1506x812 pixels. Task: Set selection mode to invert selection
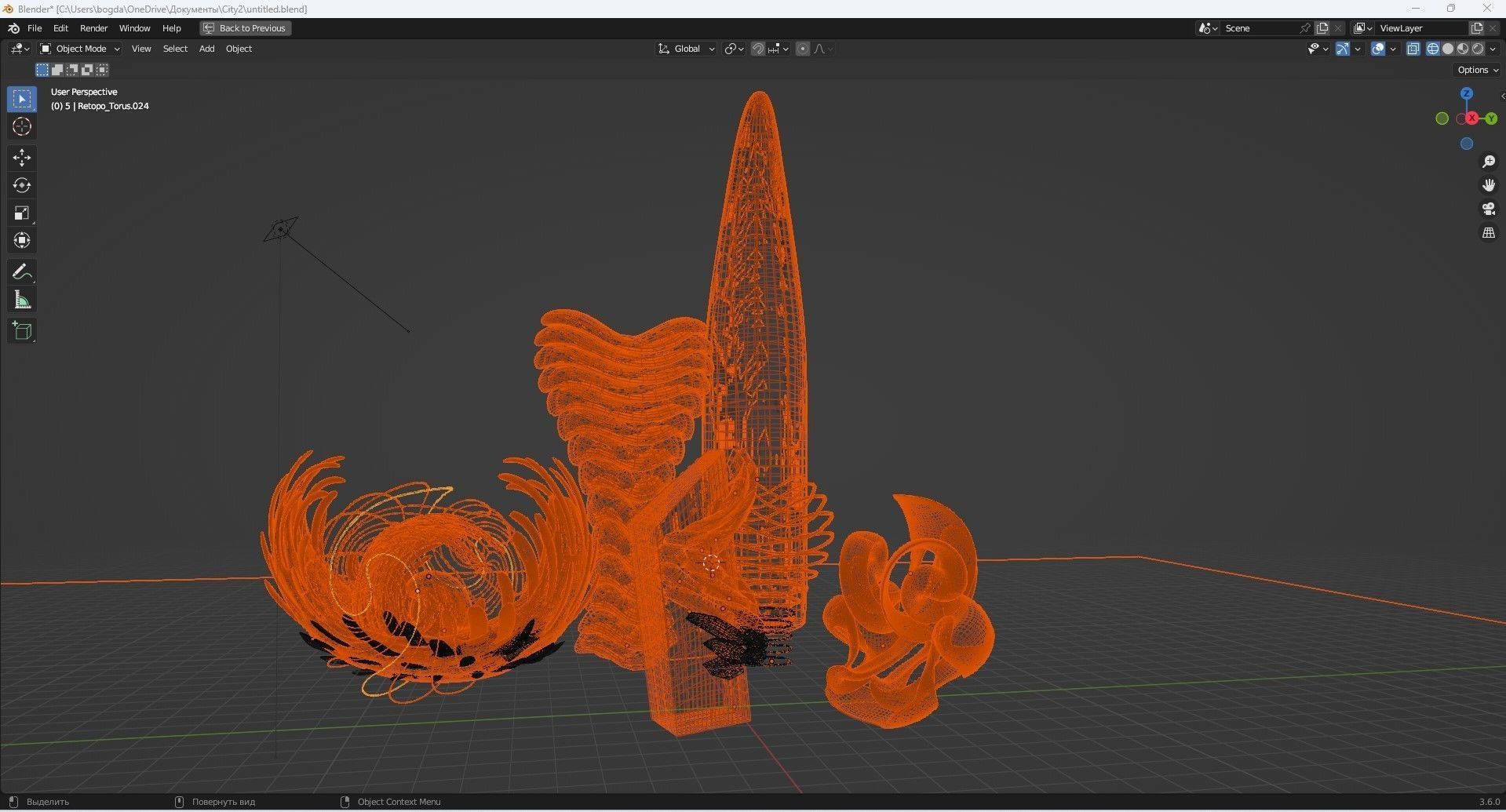point(87,70)
